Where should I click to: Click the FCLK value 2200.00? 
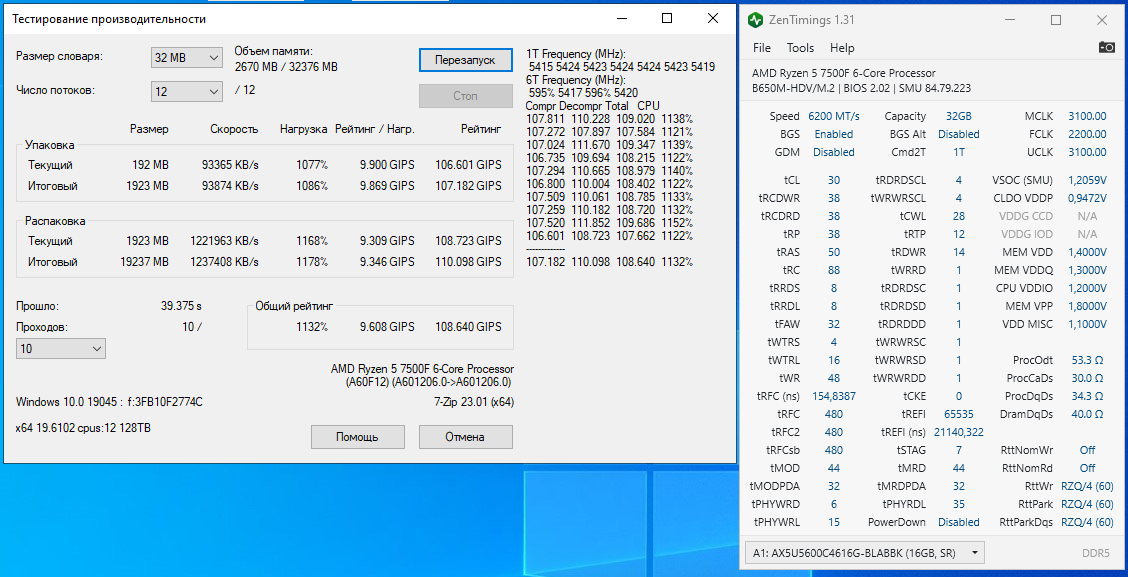[1087, 134]
